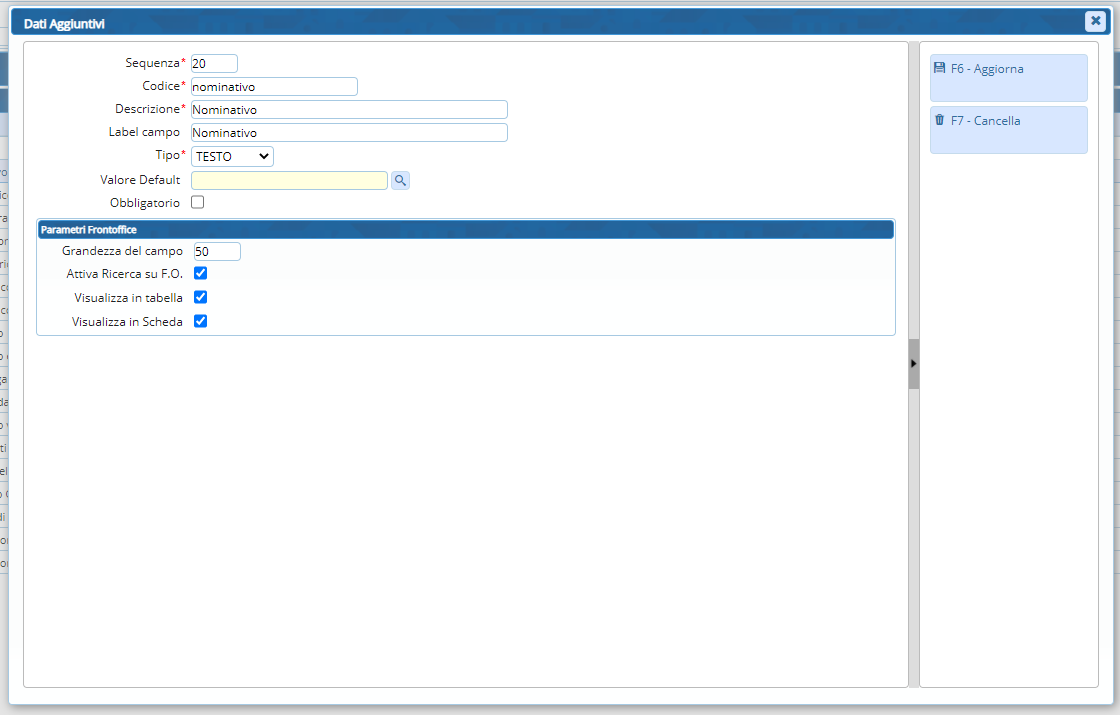Edit the Grandezza del campo value
Screen dimensions: 1120x715
pos(217,252)
